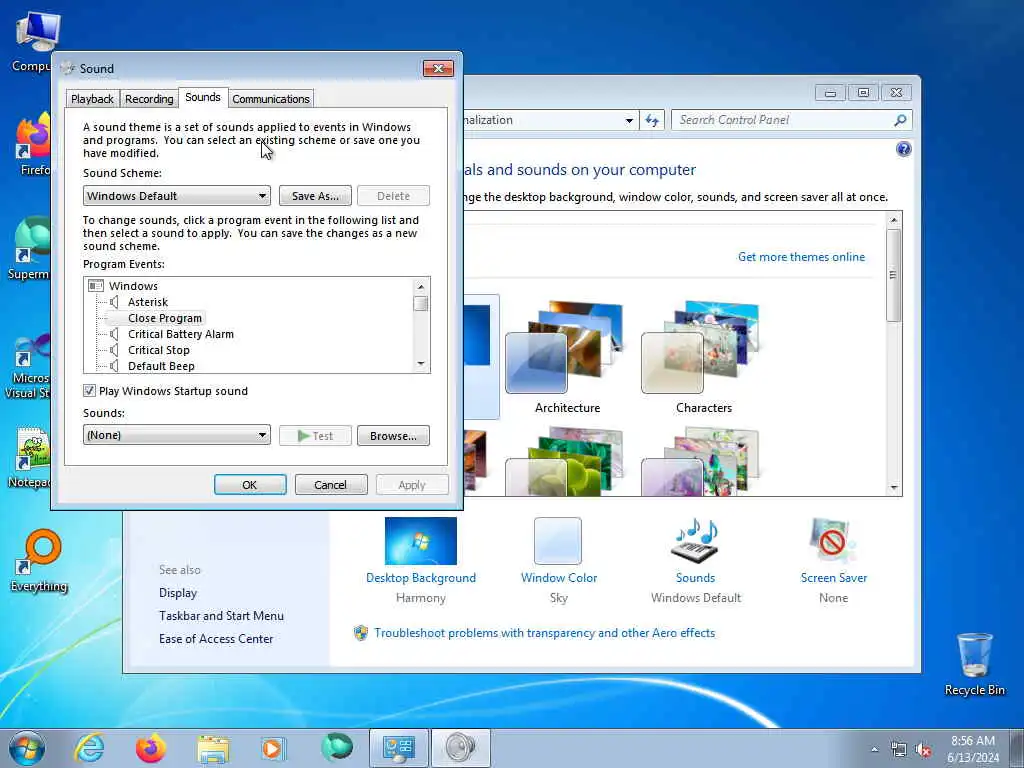Open Sounds settings icon in Personalization window
Screen dimensions: 1024x768
pos(695,541)
